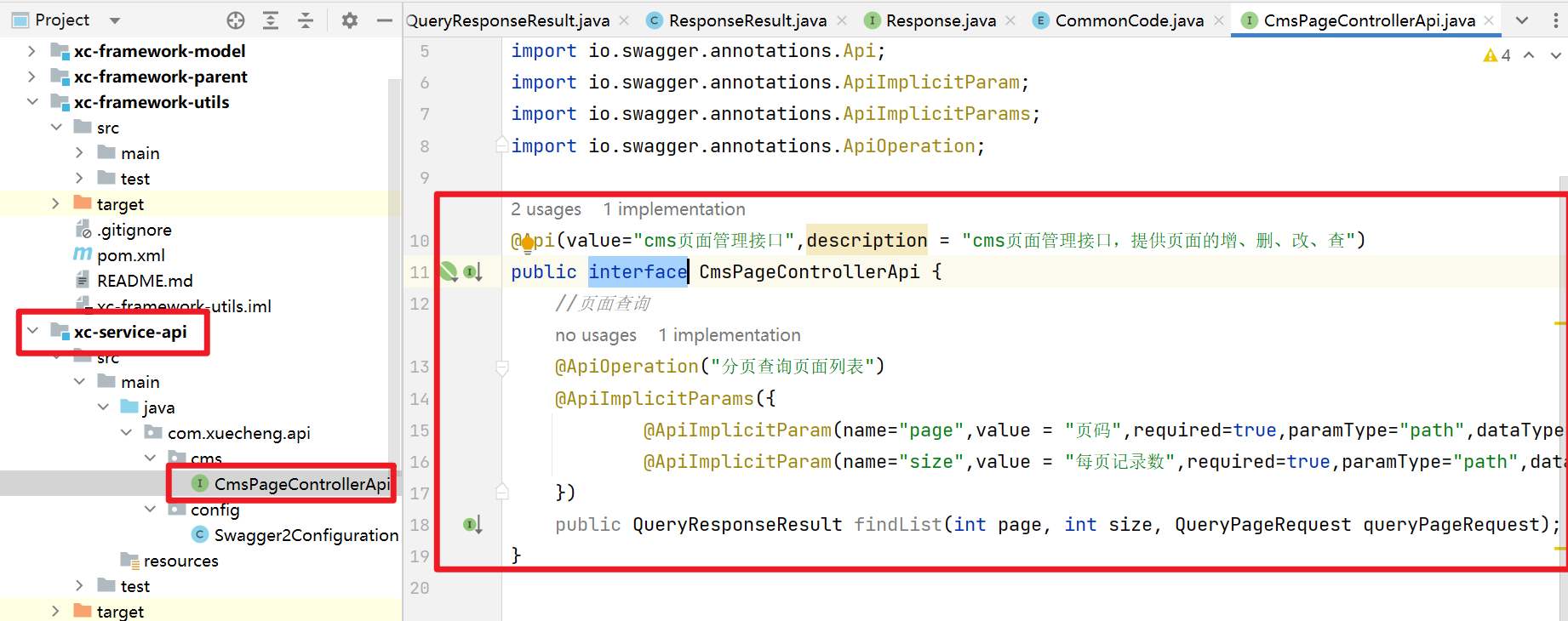Expand the xc-framework-model module
The width and height of the screenshot is (1568, 621).
(31, 51)
